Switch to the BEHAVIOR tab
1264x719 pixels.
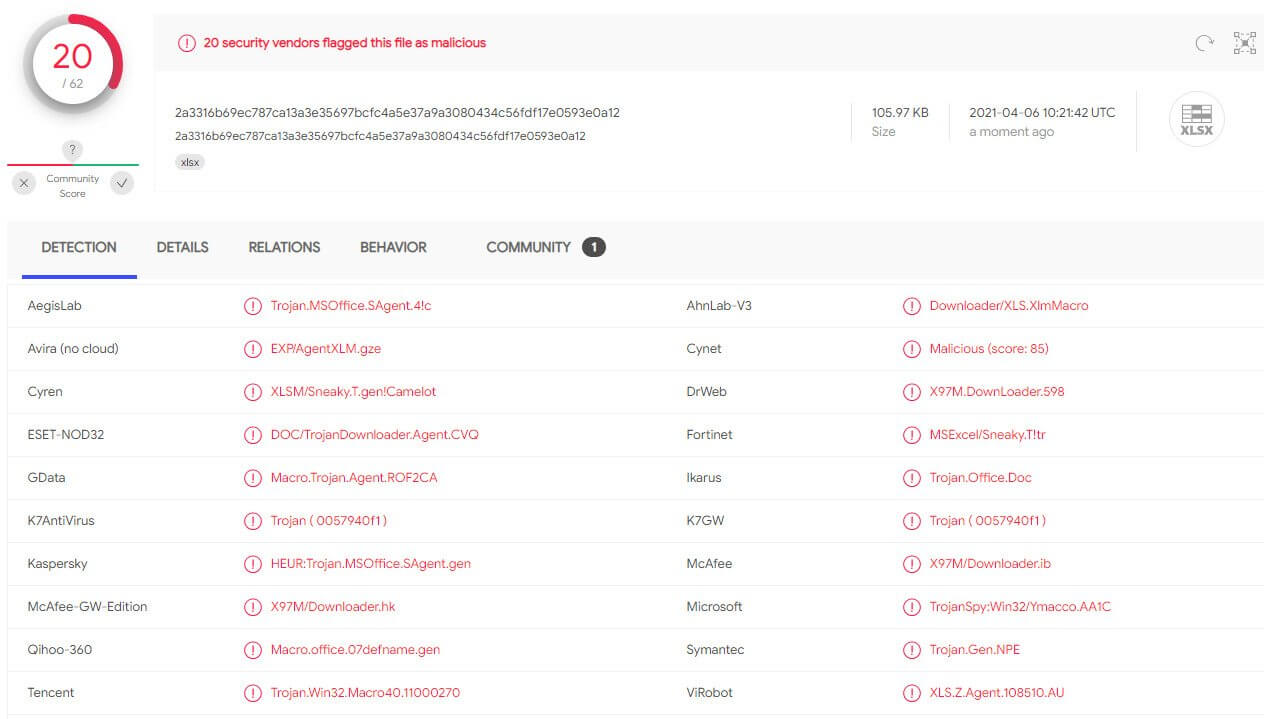tap(393, 247)
